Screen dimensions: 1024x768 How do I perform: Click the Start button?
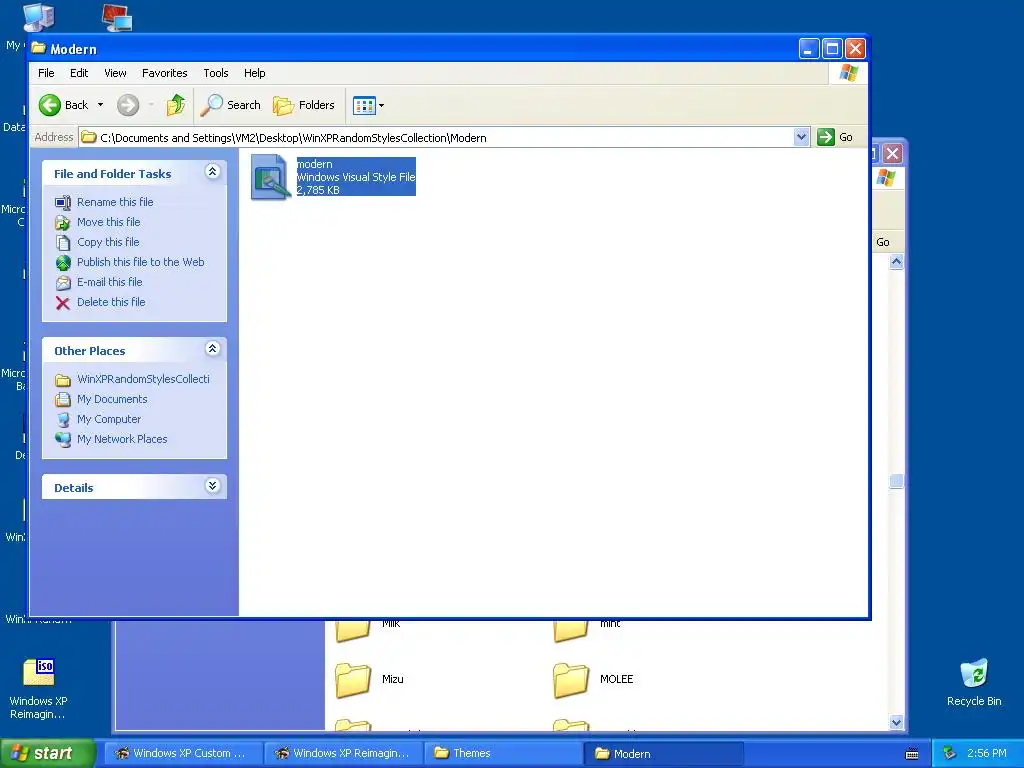[x=46, y=754]
